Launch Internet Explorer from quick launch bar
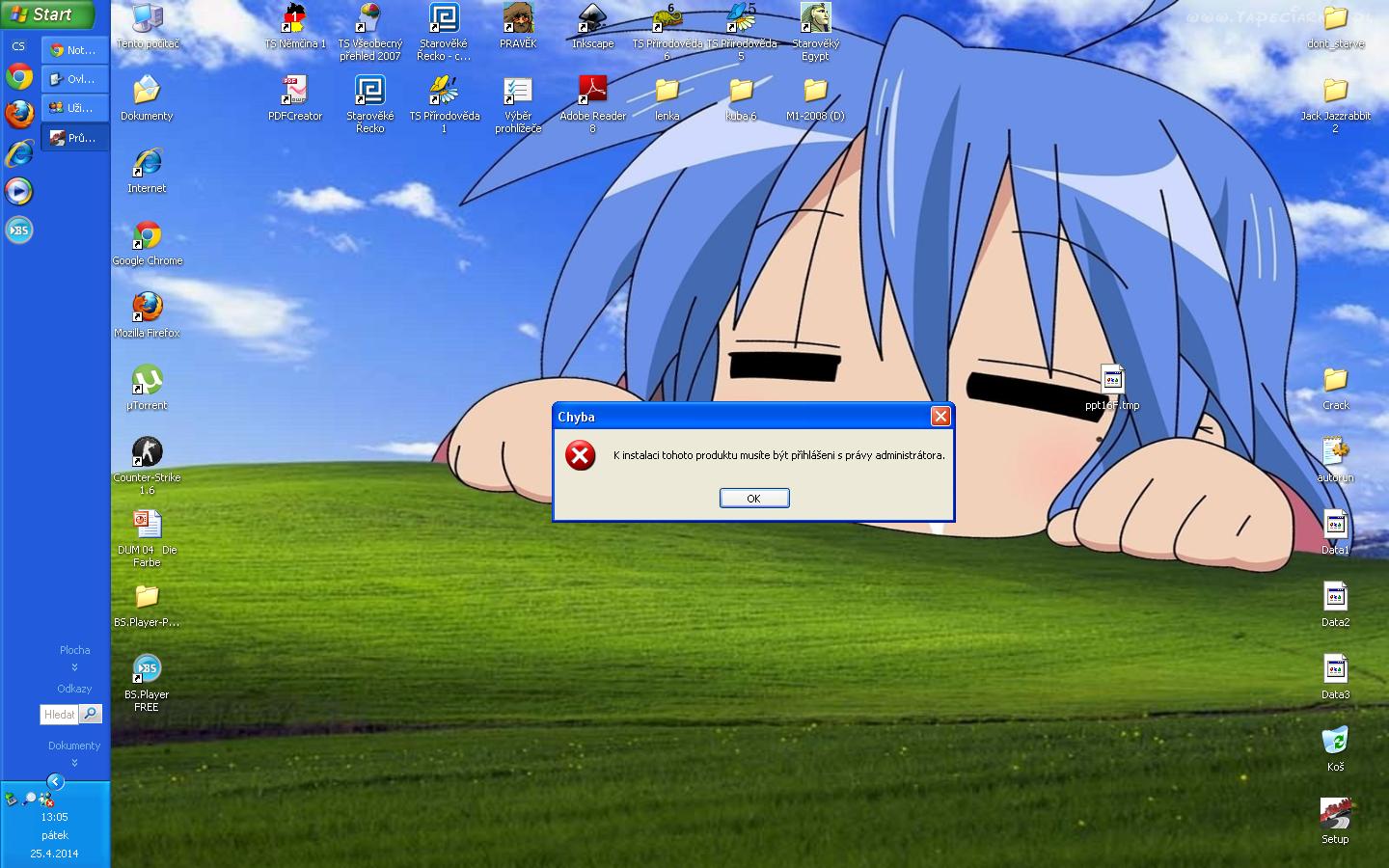 [x=19, y=153]
